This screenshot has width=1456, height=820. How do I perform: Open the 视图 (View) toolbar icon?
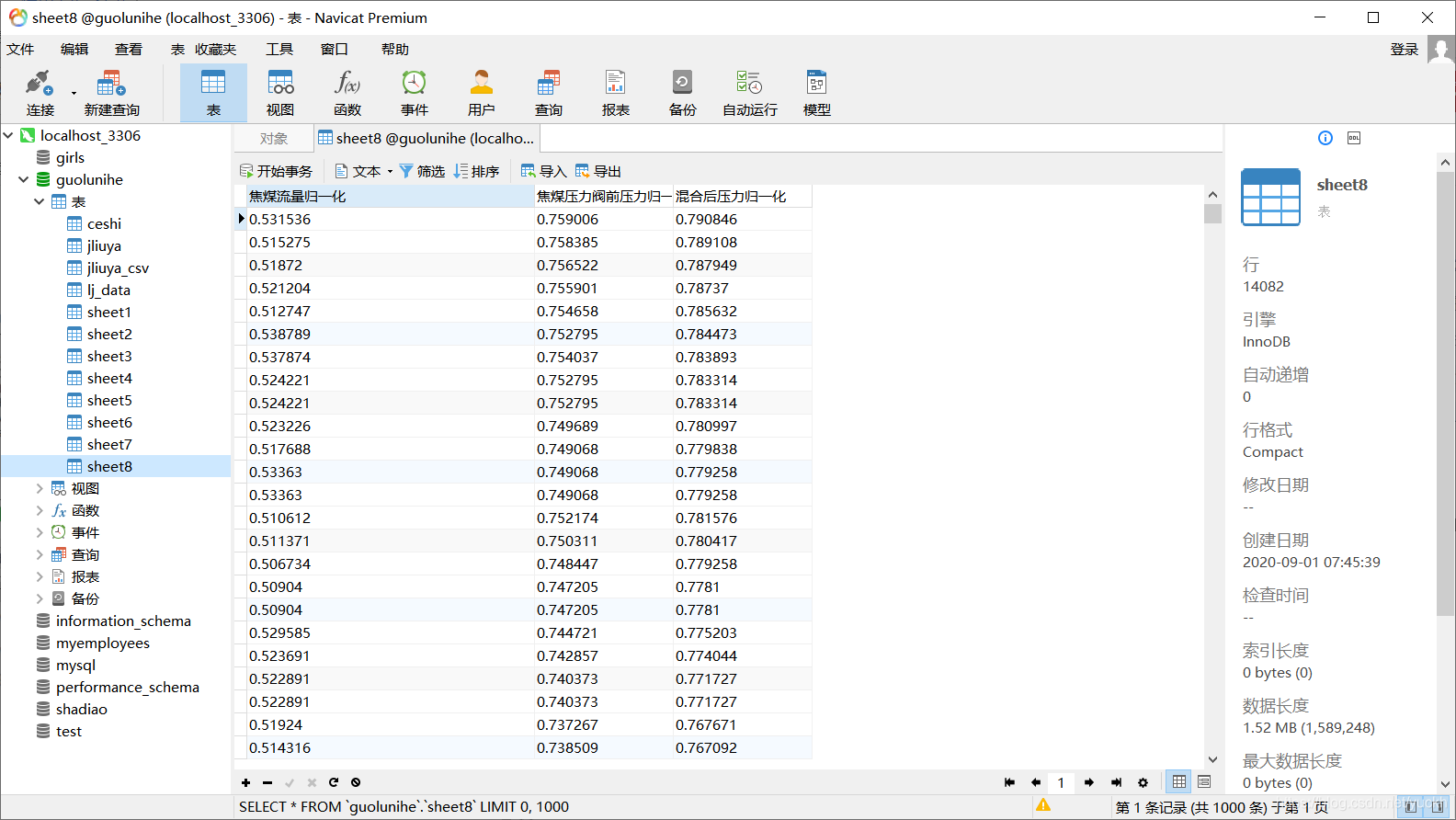pos(280,94)
